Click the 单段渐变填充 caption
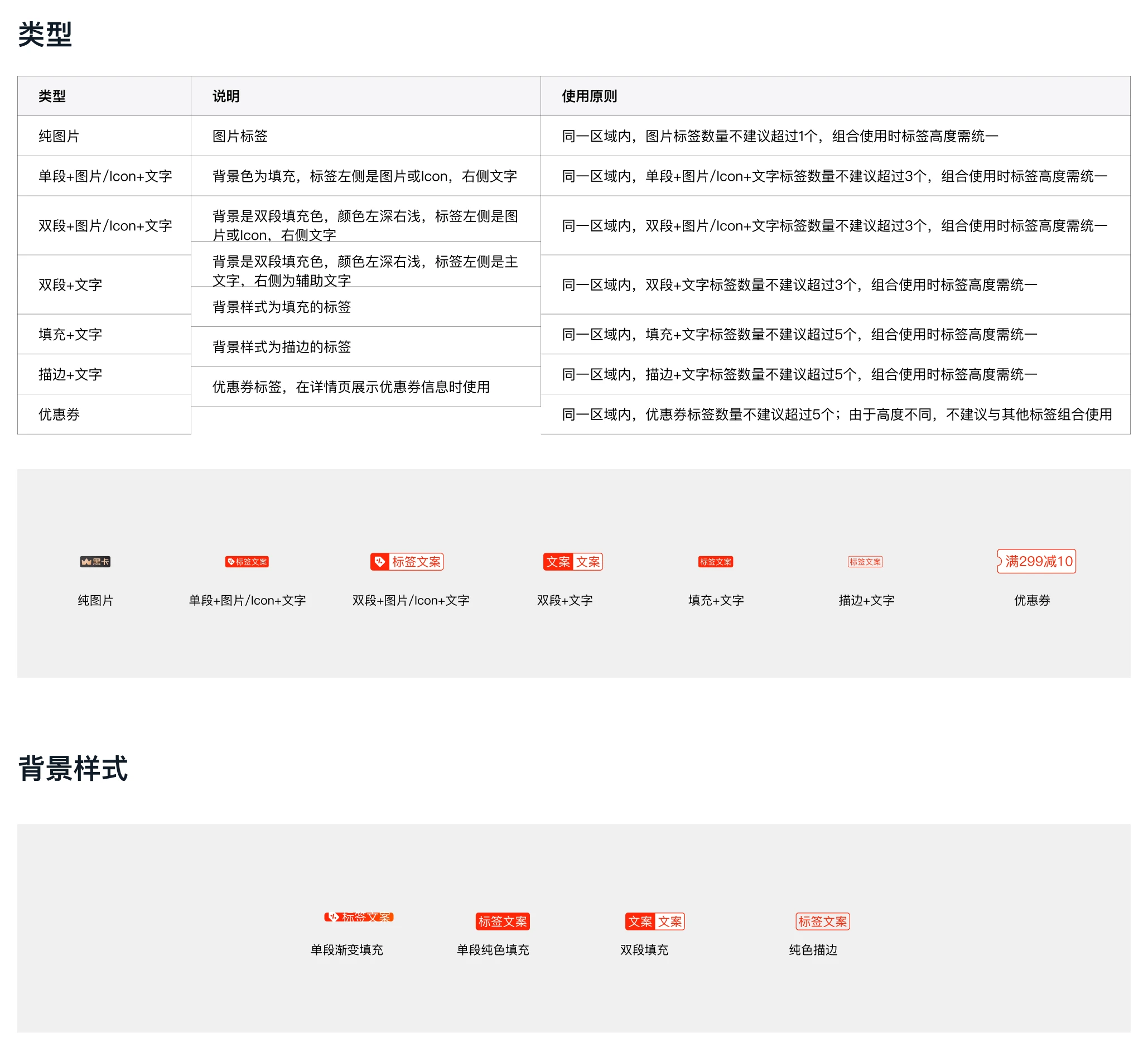 pos(347,949)
